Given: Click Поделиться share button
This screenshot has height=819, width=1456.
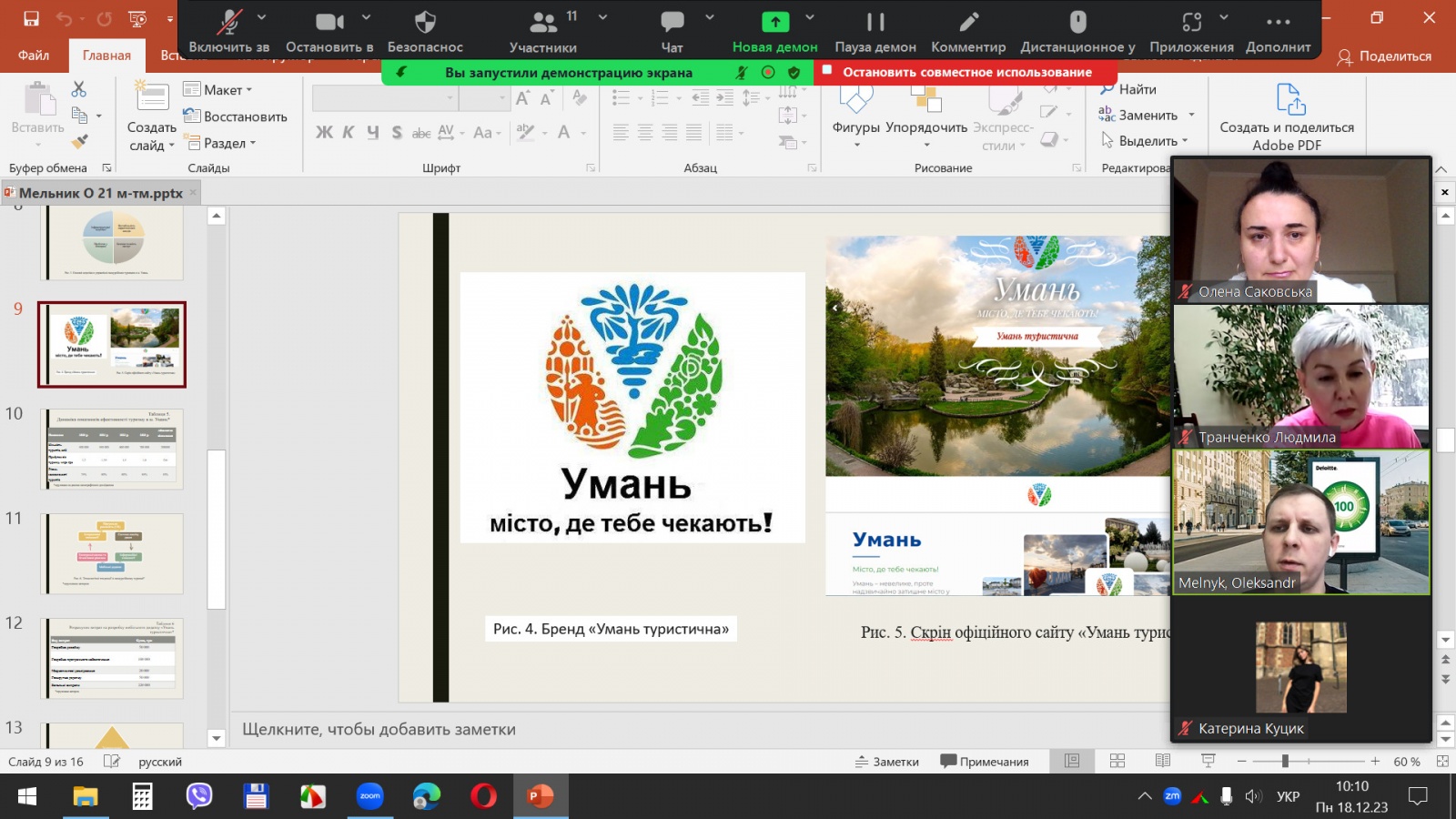Looking at the screenshot, I should click(1384, 56).
